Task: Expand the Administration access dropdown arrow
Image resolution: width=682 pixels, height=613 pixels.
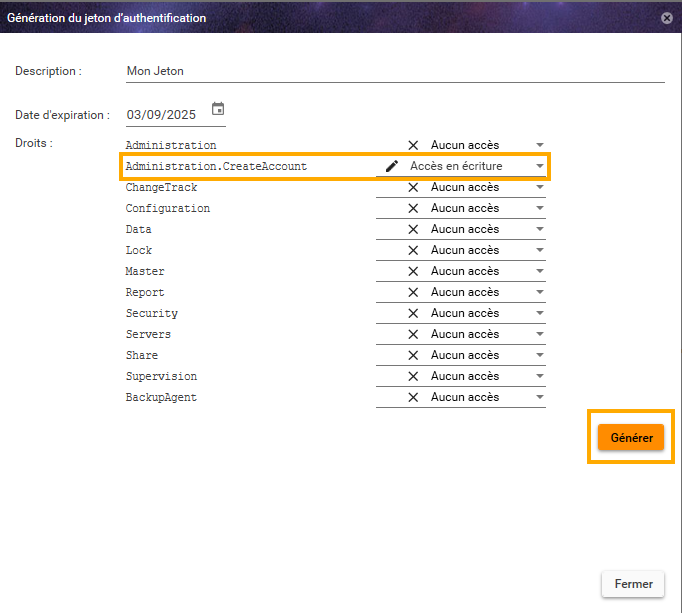Action: (x=539, y=145)
